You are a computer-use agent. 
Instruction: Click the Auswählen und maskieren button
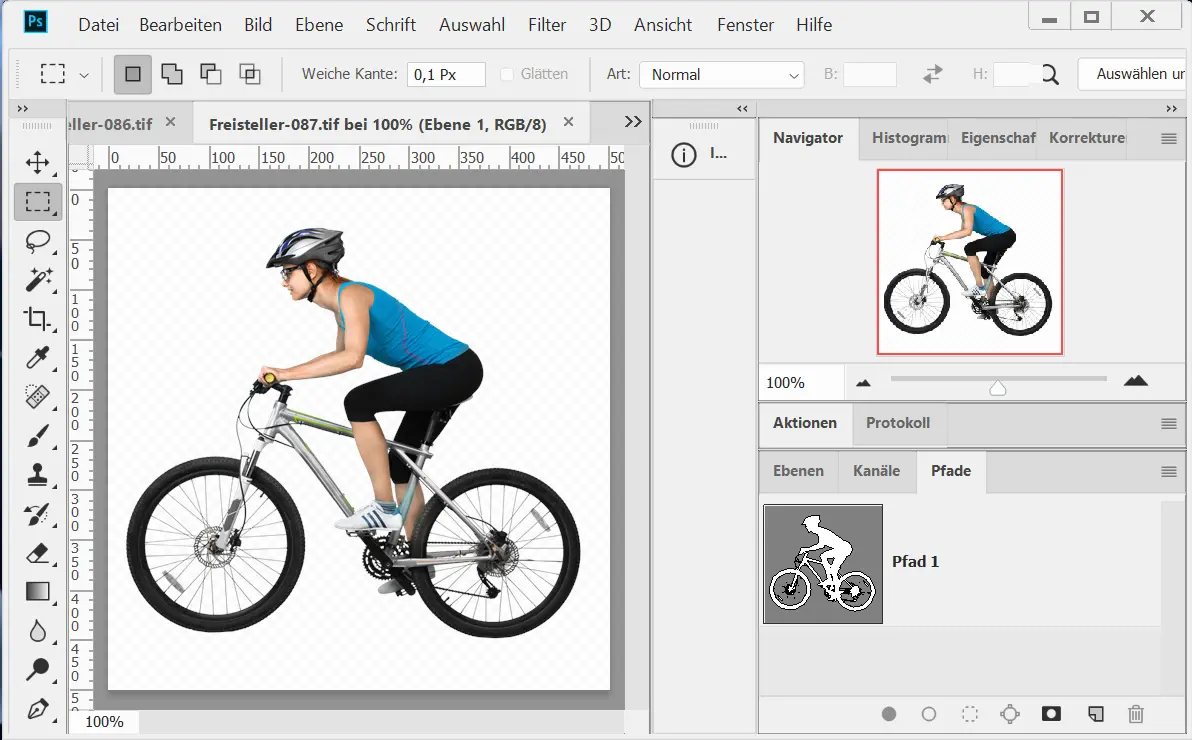1134,74
